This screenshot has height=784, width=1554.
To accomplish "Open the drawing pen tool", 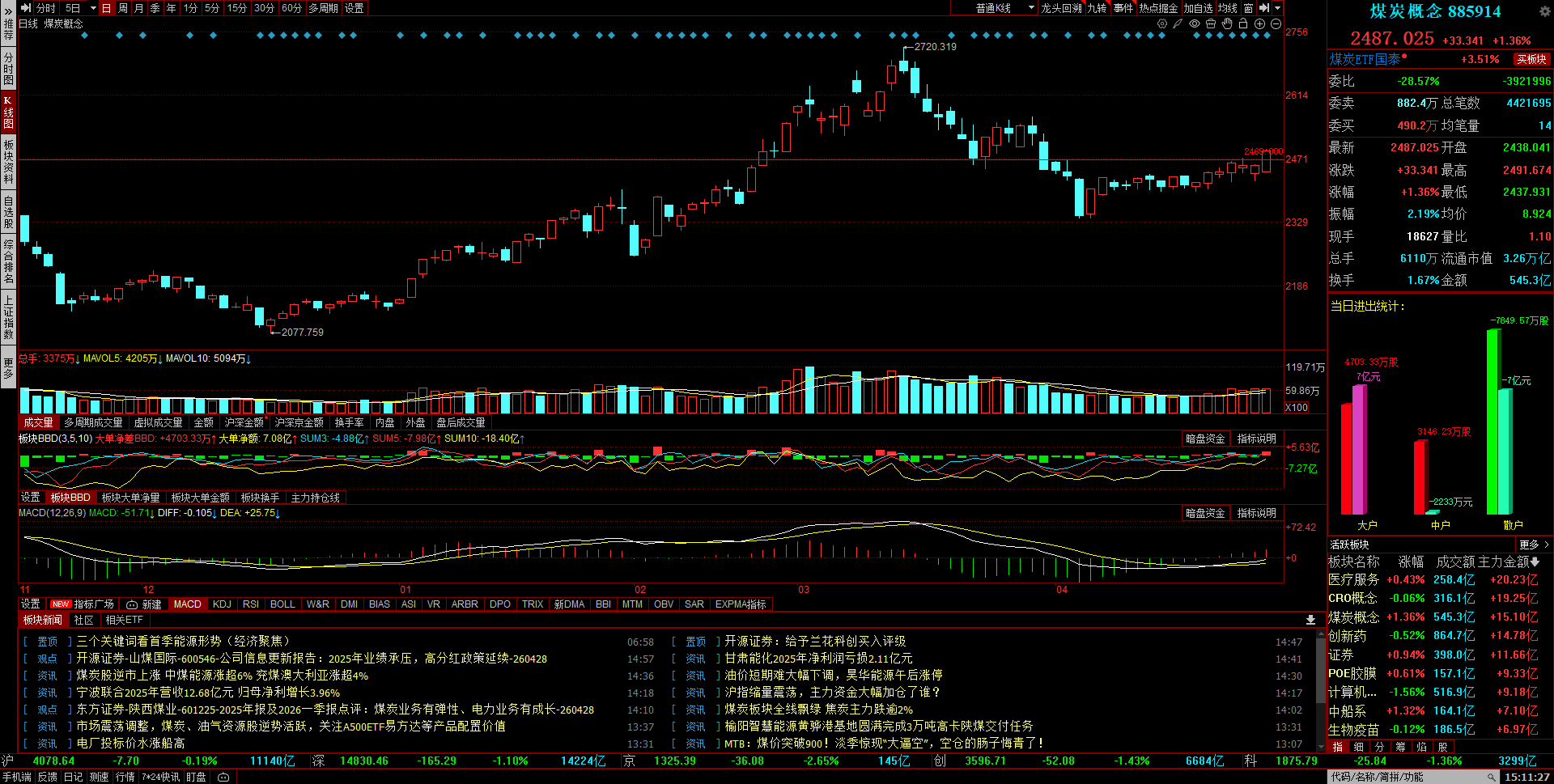I will pos(1178,23).
